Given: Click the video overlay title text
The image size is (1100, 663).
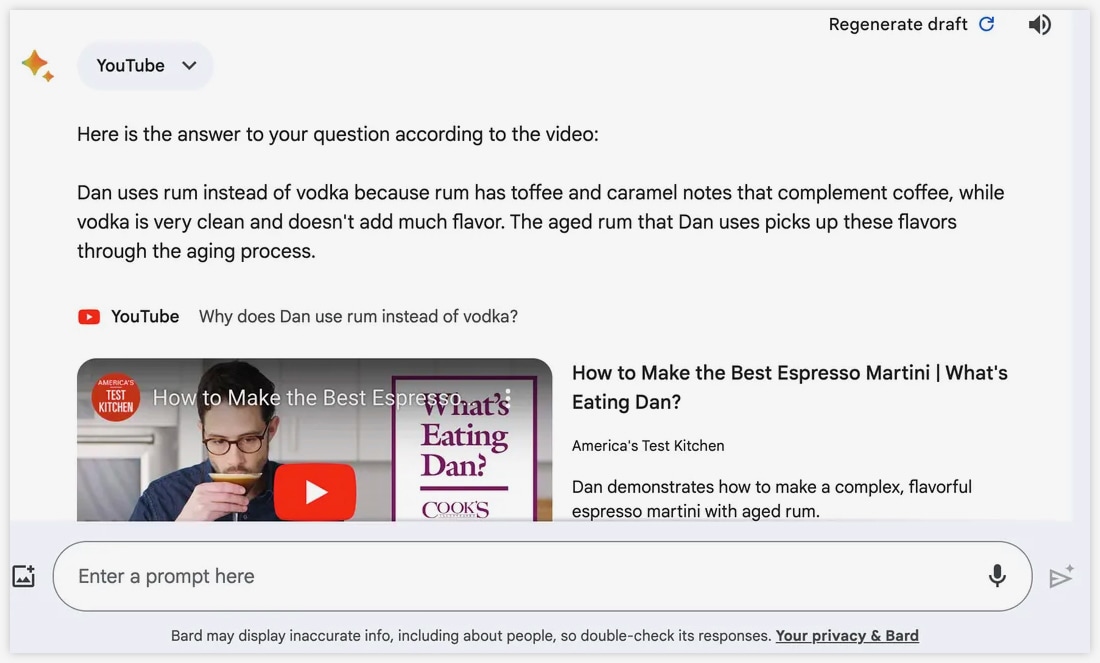Looking at the screenshot, I should [x=307, y=398].
